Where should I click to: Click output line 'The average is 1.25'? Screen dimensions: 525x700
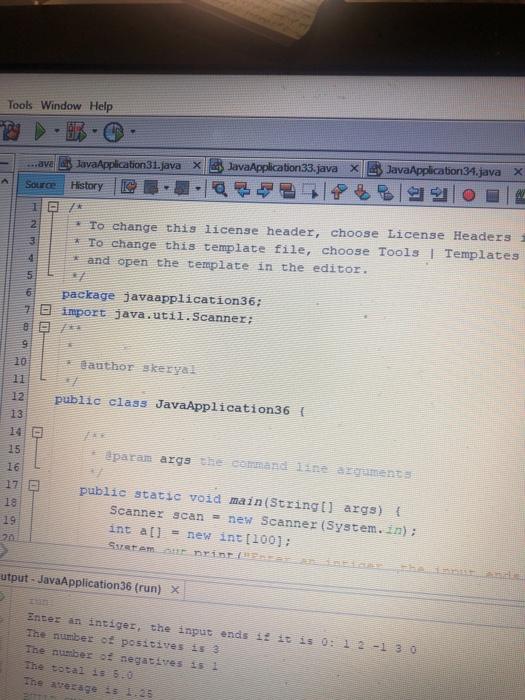click(x=88, y=687)
